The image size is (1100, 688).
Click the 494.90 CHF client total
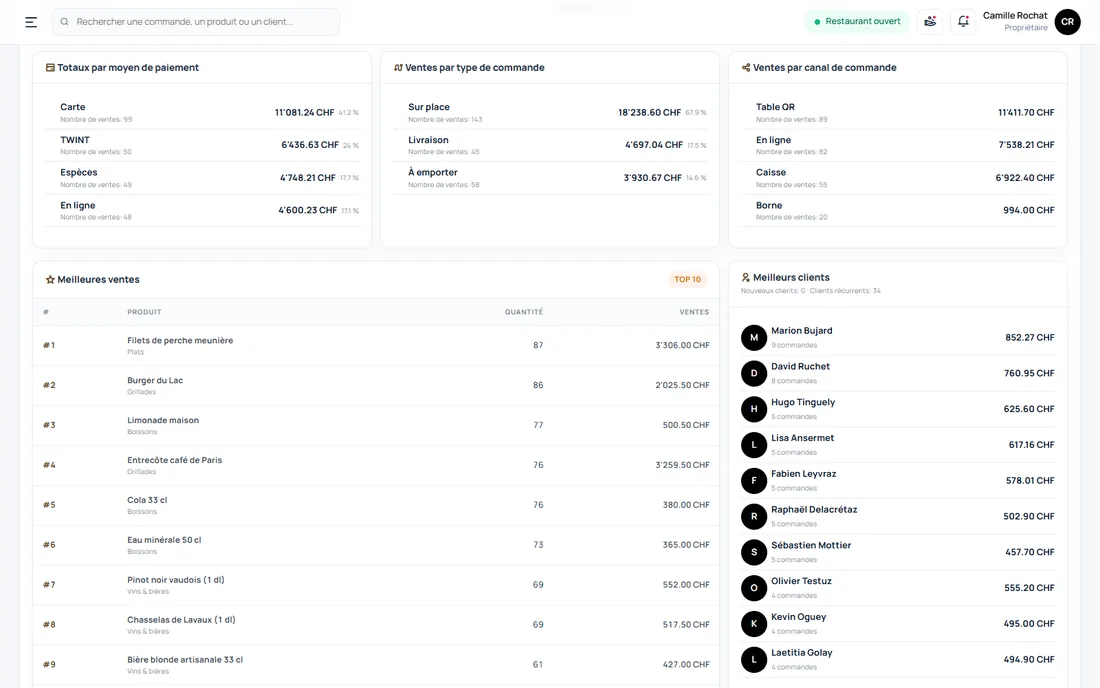(1029, 660)
